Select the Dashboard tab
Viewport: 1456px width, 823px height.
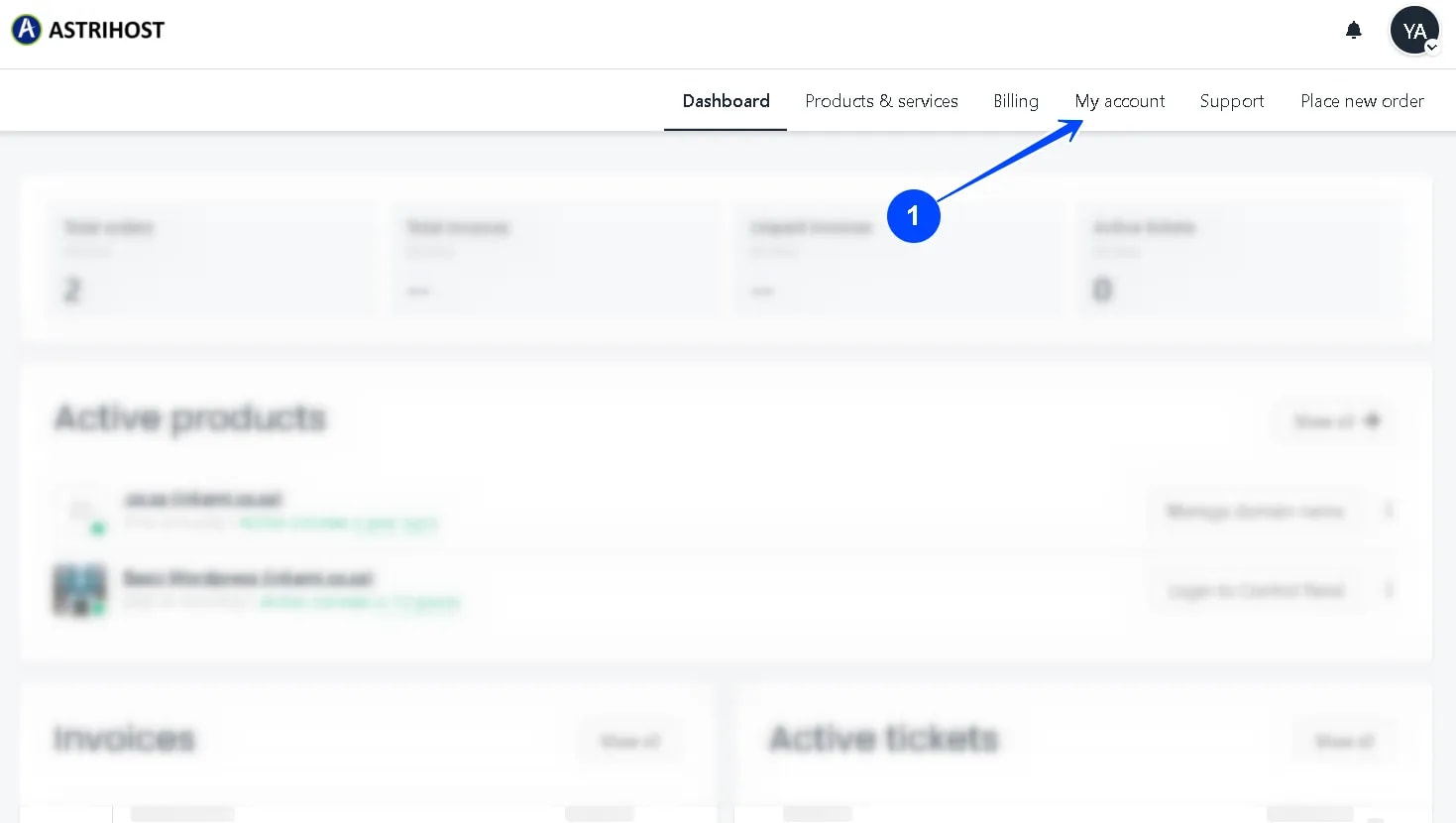click(x=725, y=100)
